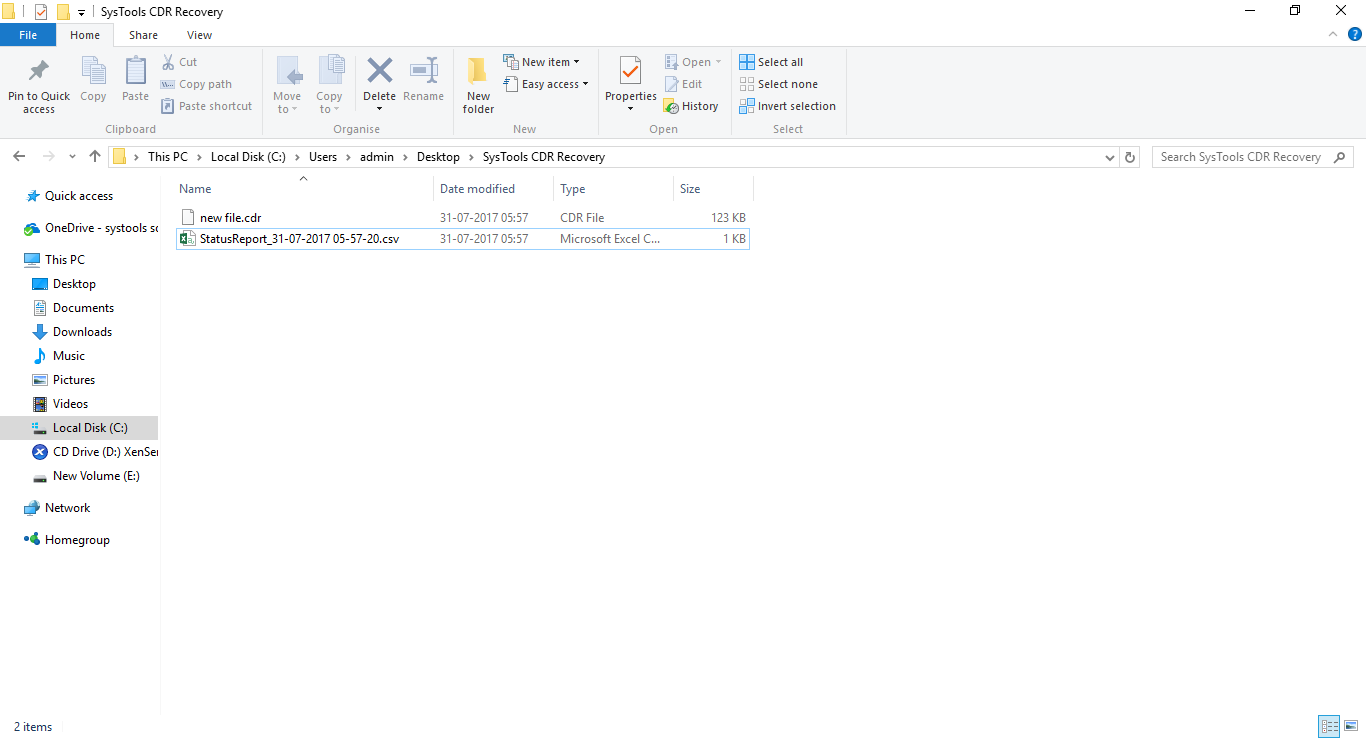The image size is (1366, 738).
Task: Click the Open ribbon button
Action: click(692, 62)
